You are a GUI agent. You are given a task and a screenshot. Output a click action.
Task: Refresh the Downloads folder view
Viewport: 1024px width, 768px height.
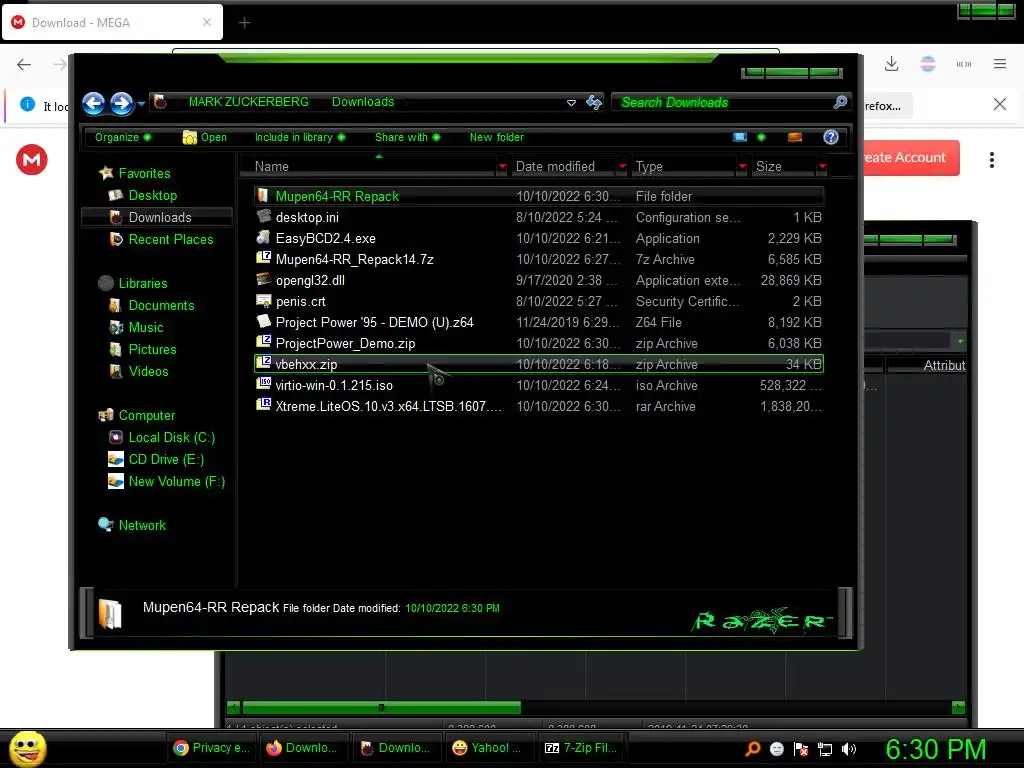(x=594, y=102)
